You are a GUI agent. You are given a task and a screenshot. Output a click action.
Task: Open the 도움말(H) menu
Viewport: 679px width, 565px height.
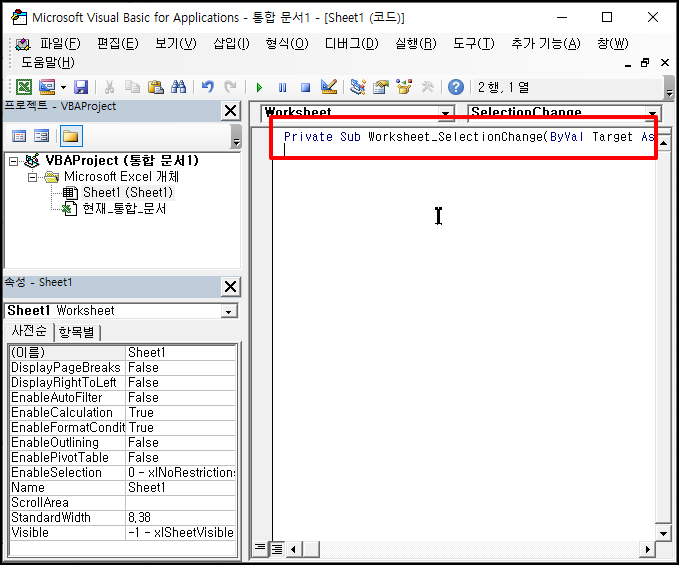point(48,62)
